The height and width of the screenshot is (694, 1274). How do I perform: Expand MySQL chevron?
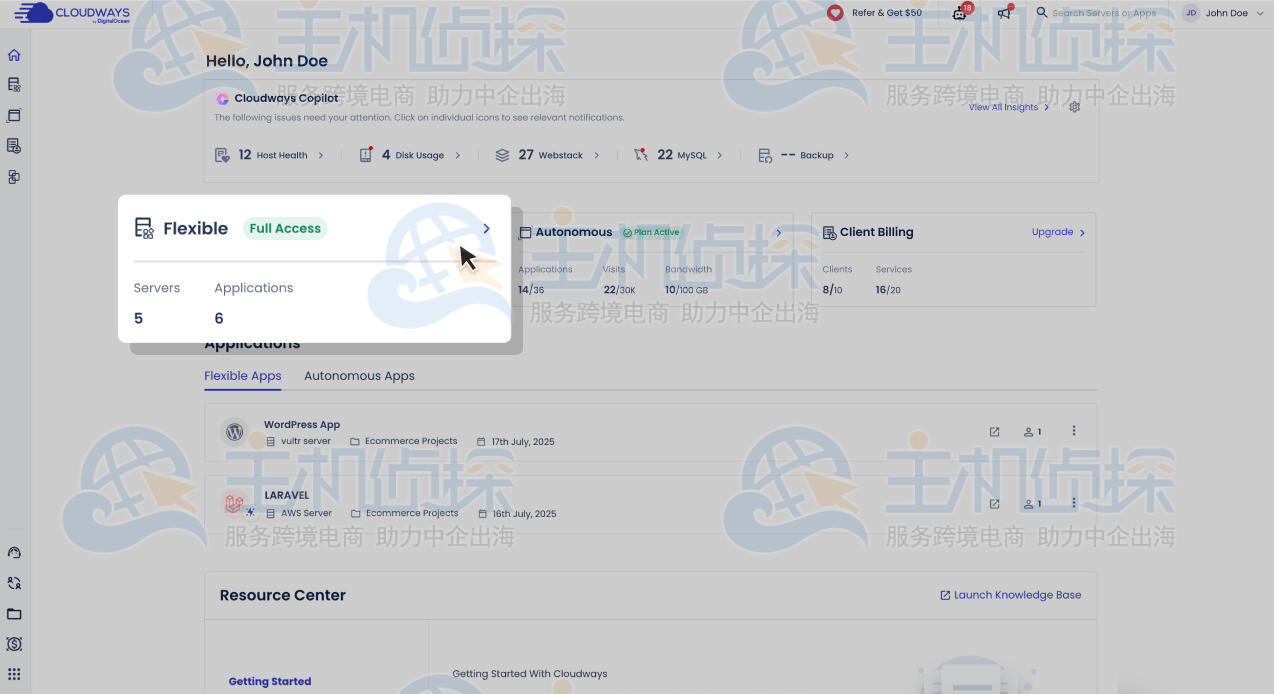(x=720, y=155)
